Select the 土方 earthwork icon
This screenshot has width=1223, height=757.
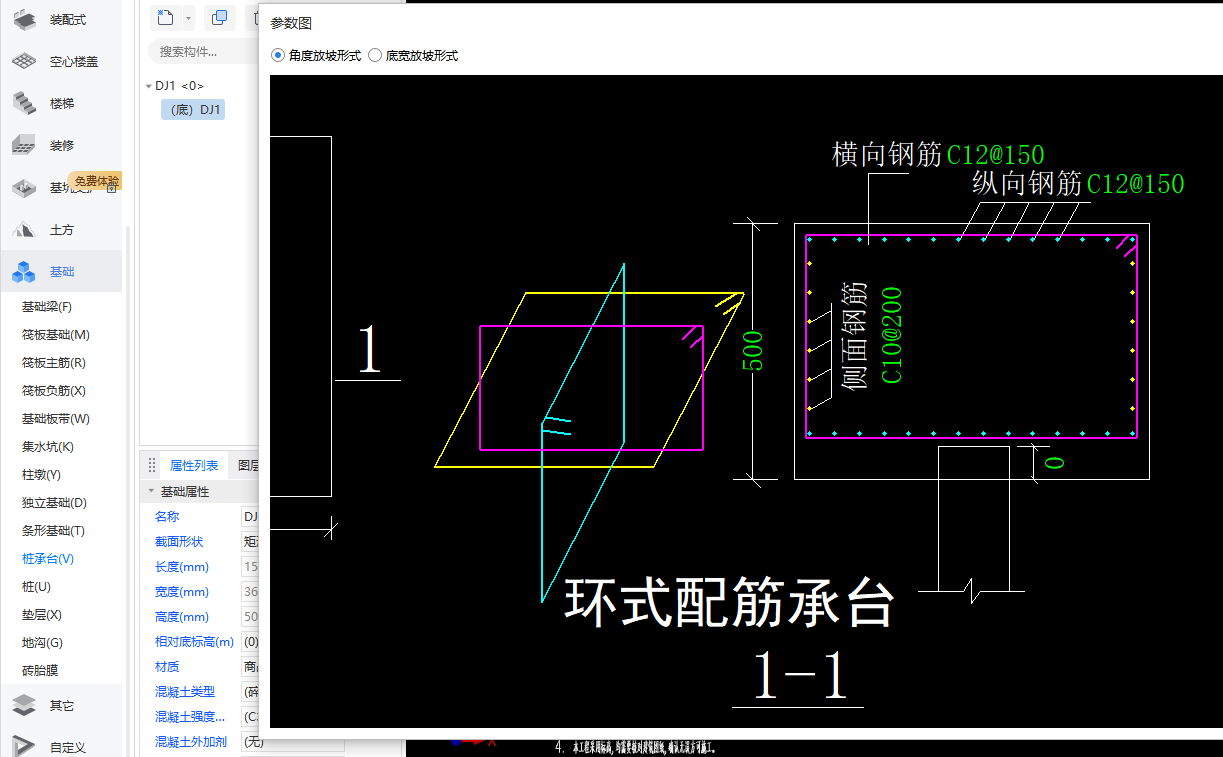[x=24, y=230]
